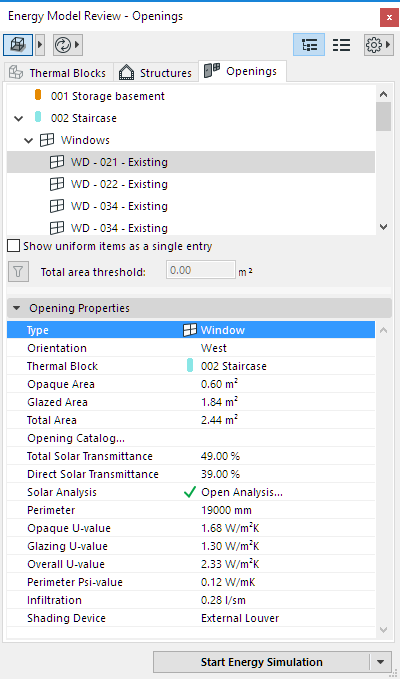Screen dimensions: 400x679
Task: Collapse the Windows group chevron
Action: click(29, 140)
